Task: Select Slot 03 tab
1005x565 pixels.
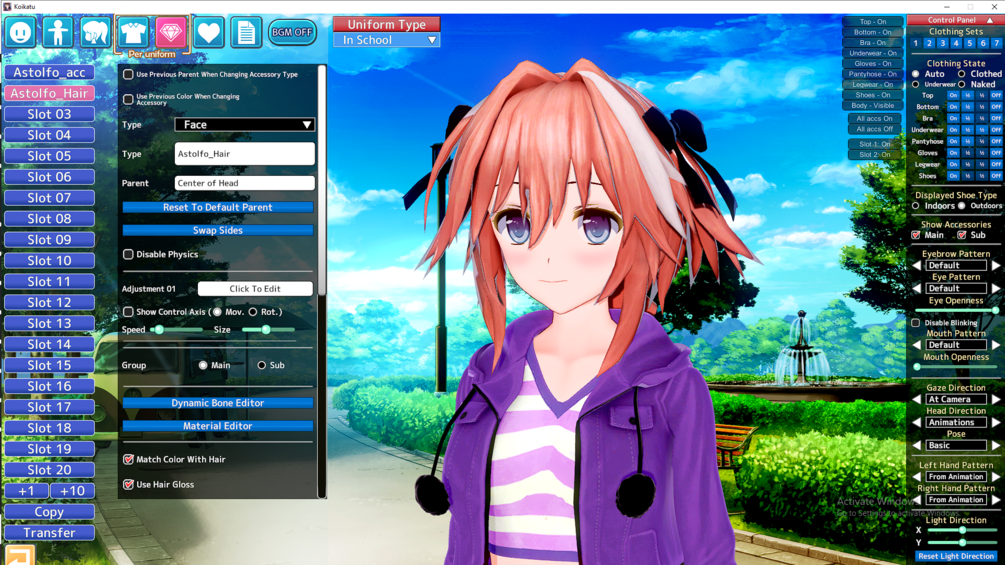Action: coord(49,114)
